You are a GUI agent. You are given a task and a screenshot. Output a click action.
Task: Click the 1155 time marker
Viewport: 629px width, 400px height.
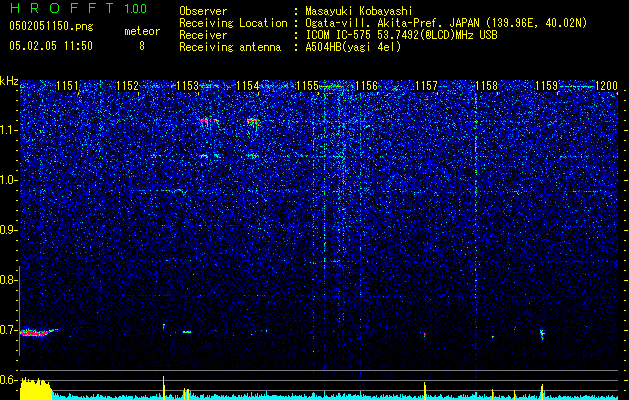(307, 86)
